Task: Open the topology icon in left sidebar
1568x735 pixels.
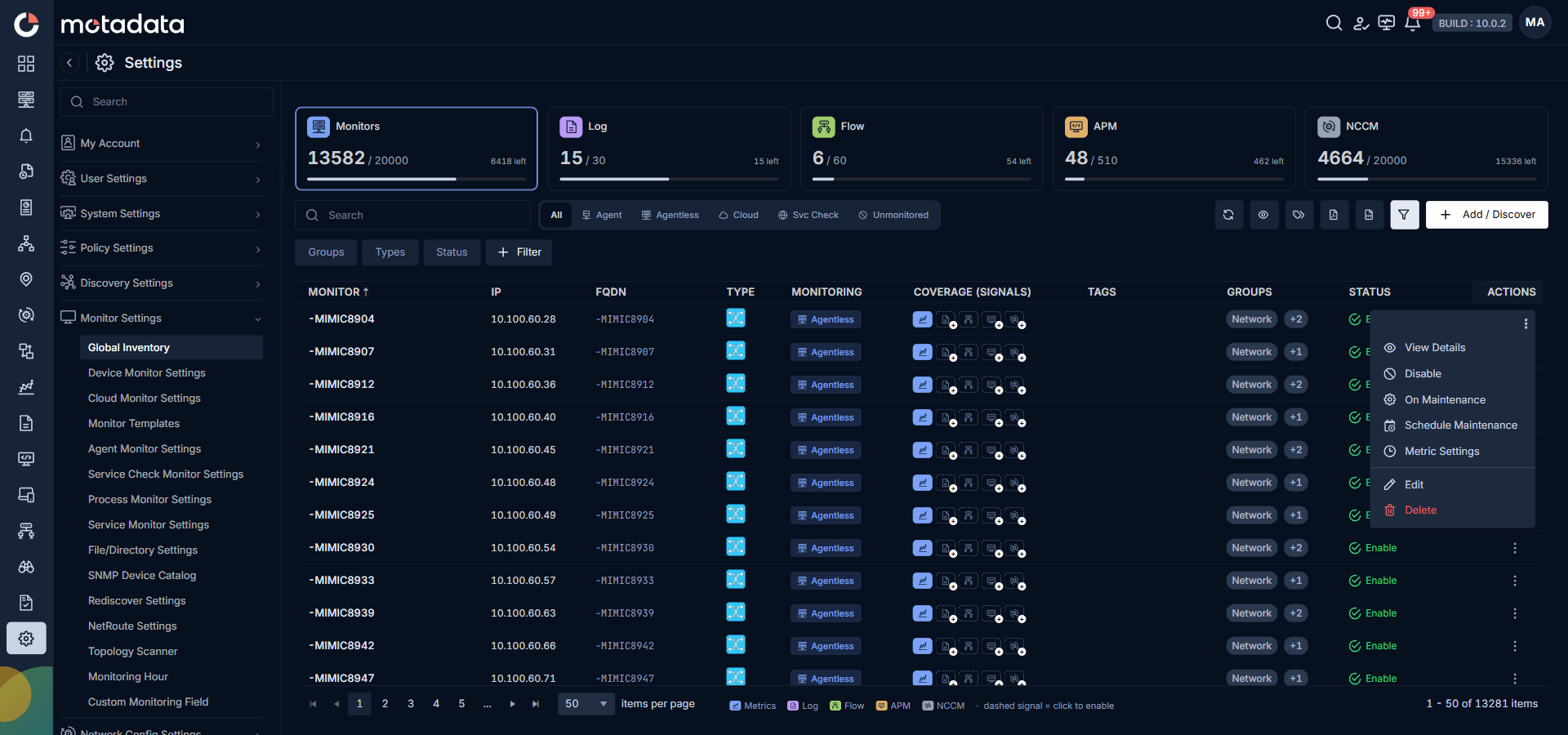Action: [26, 243]
